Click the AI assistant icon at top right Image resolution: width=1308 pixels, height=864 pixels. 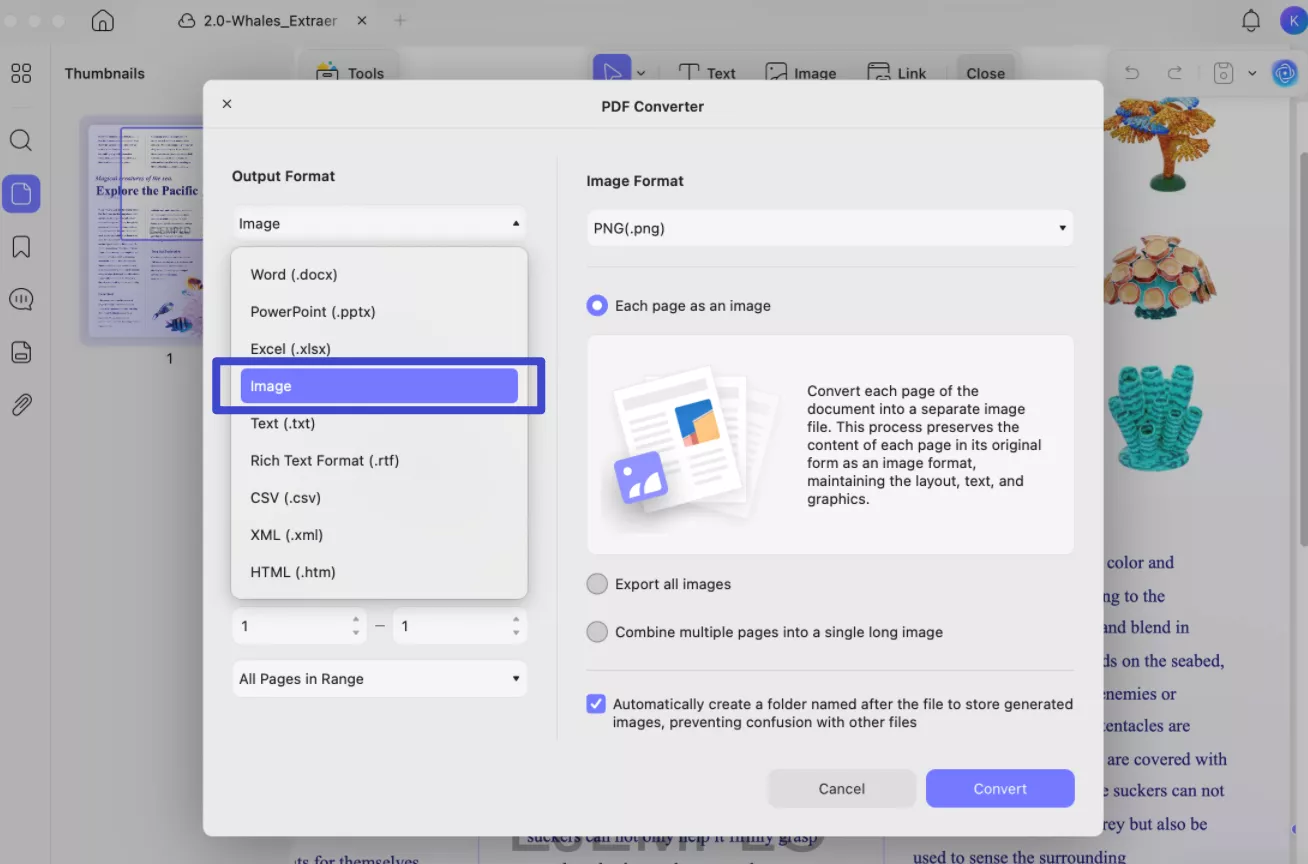(1284, 73)
